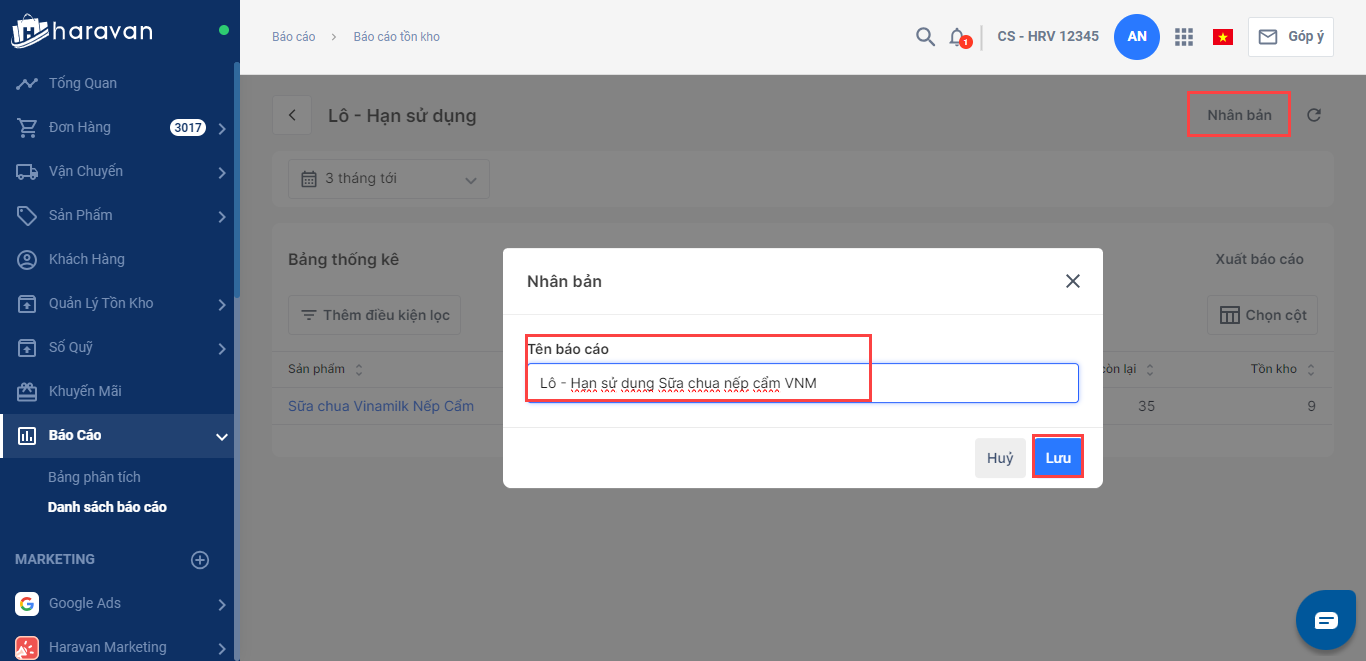Open the notifications bell icon
This screenshot has height=661, width=1366.
(957, 37)
